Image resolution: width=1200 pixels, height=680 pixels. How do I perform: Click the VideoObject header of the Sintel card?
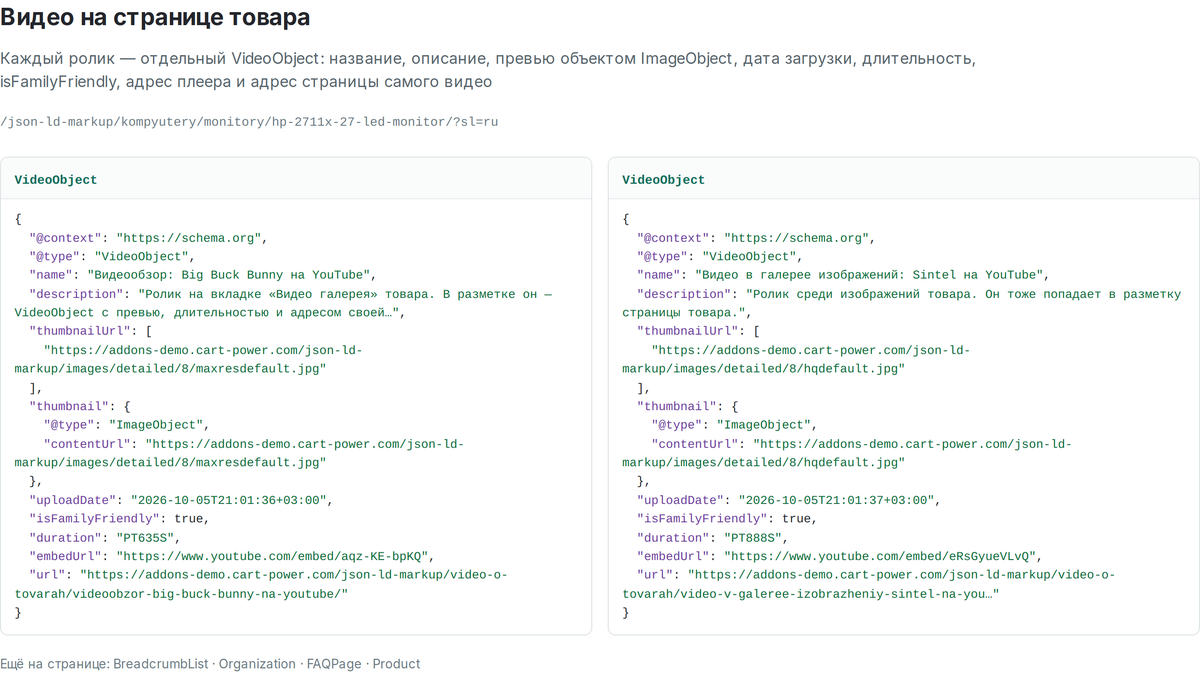pos(664,180)
